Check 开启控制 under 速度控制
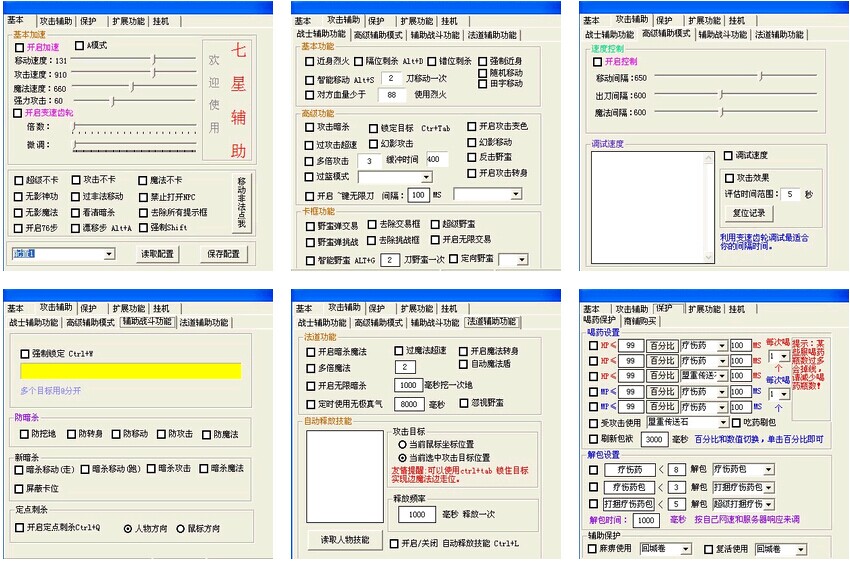This screenshot has width=850, height=561. [x=597, y=62]
